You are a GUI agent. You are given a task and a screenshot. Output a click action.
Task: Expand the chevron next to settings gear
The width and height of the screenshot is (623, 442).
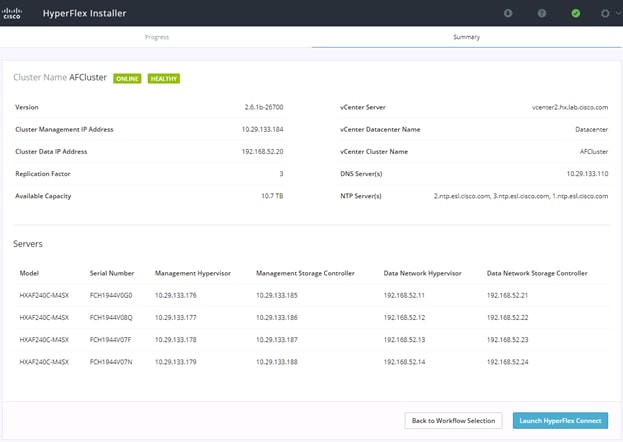tap(618, 13)
